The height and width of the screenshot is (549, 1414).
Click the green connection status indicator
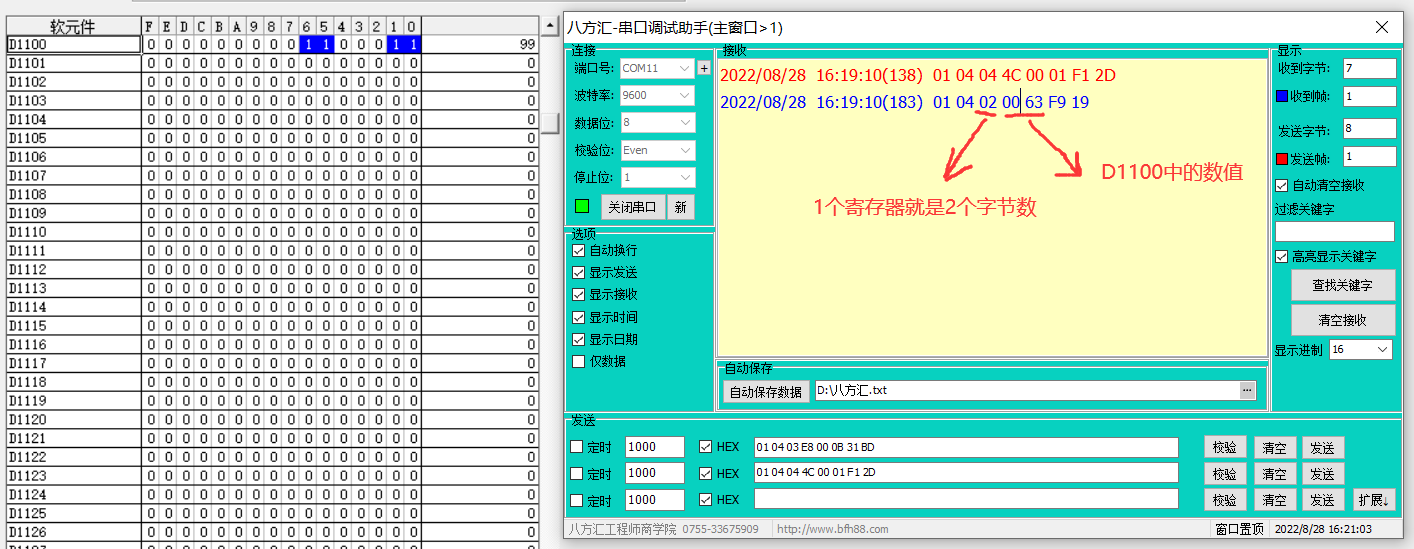(582, 207)
